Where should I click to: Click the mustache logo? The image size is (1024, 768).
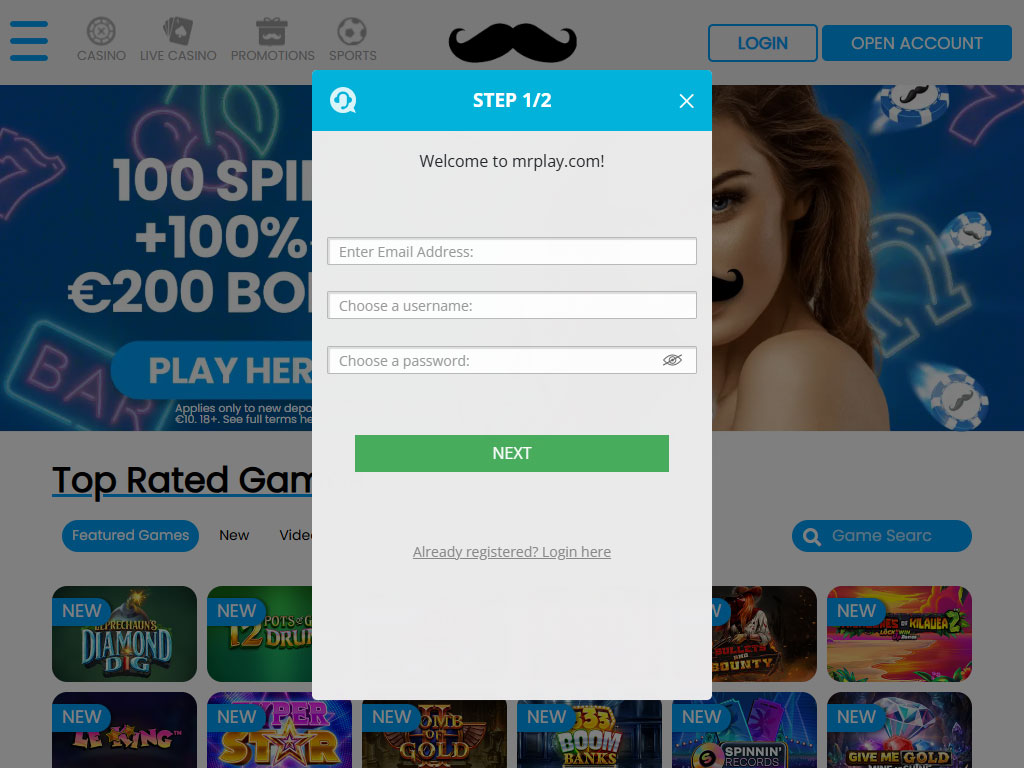(x=513, y=43)
